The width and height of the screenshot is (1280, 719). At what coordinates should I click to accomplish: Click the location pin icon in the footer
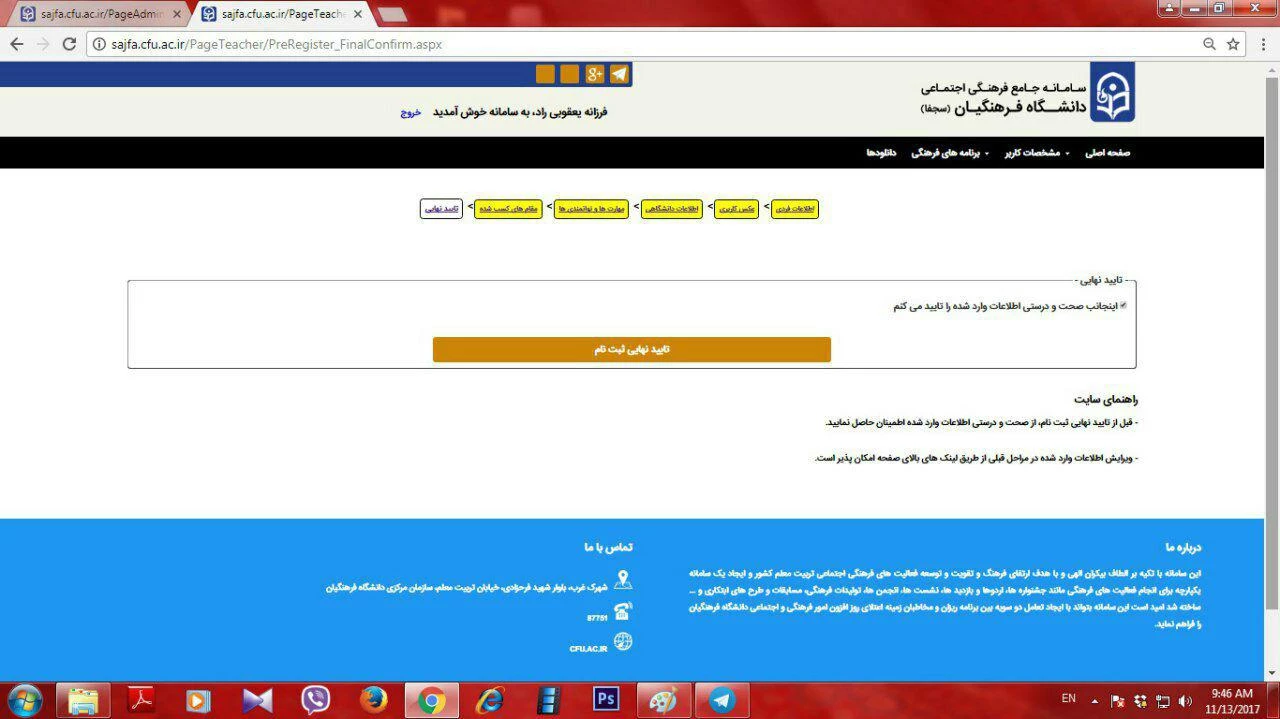[x=623, y=581]
